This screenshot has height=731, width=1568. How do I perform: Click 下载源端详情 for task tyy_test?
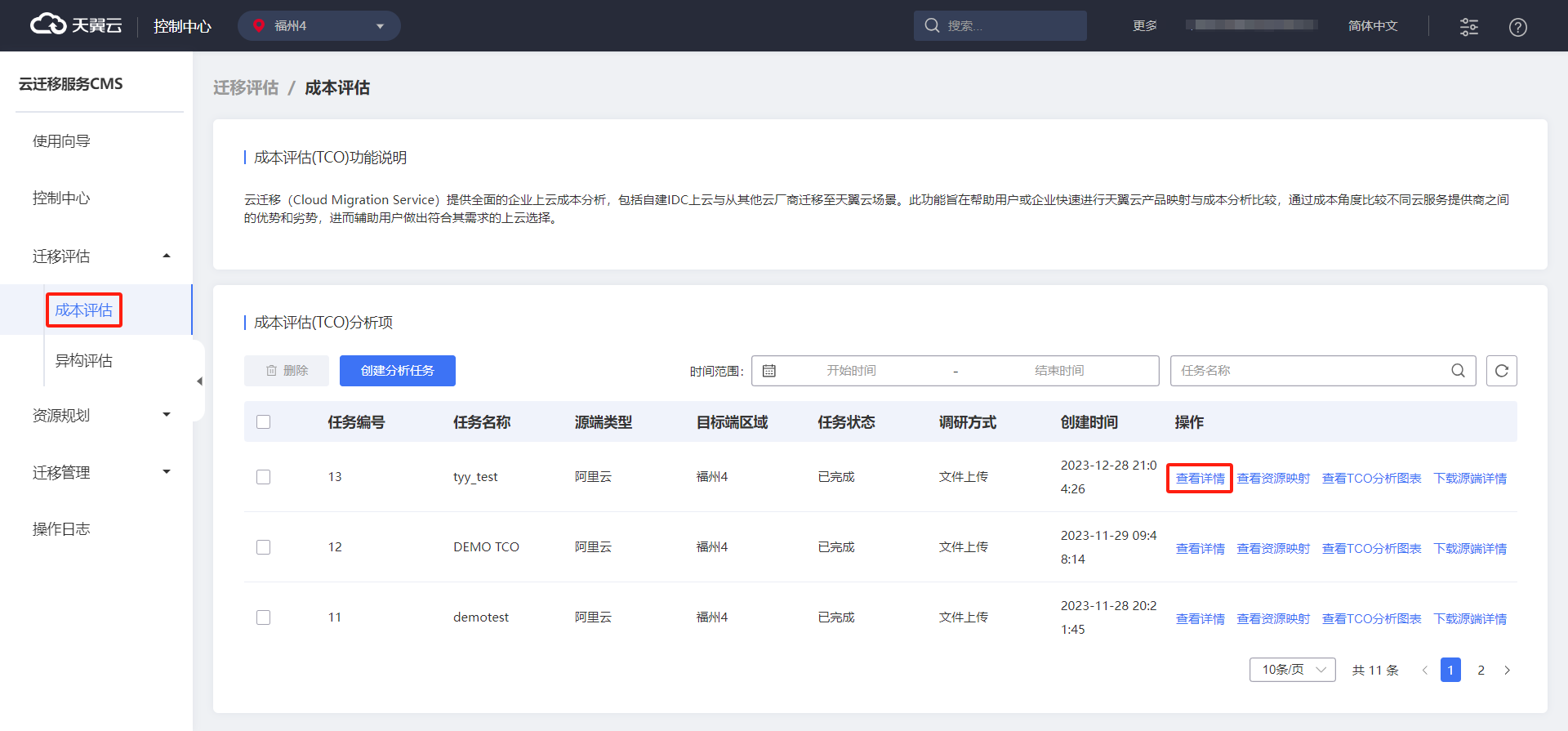tap(1470, 479)
